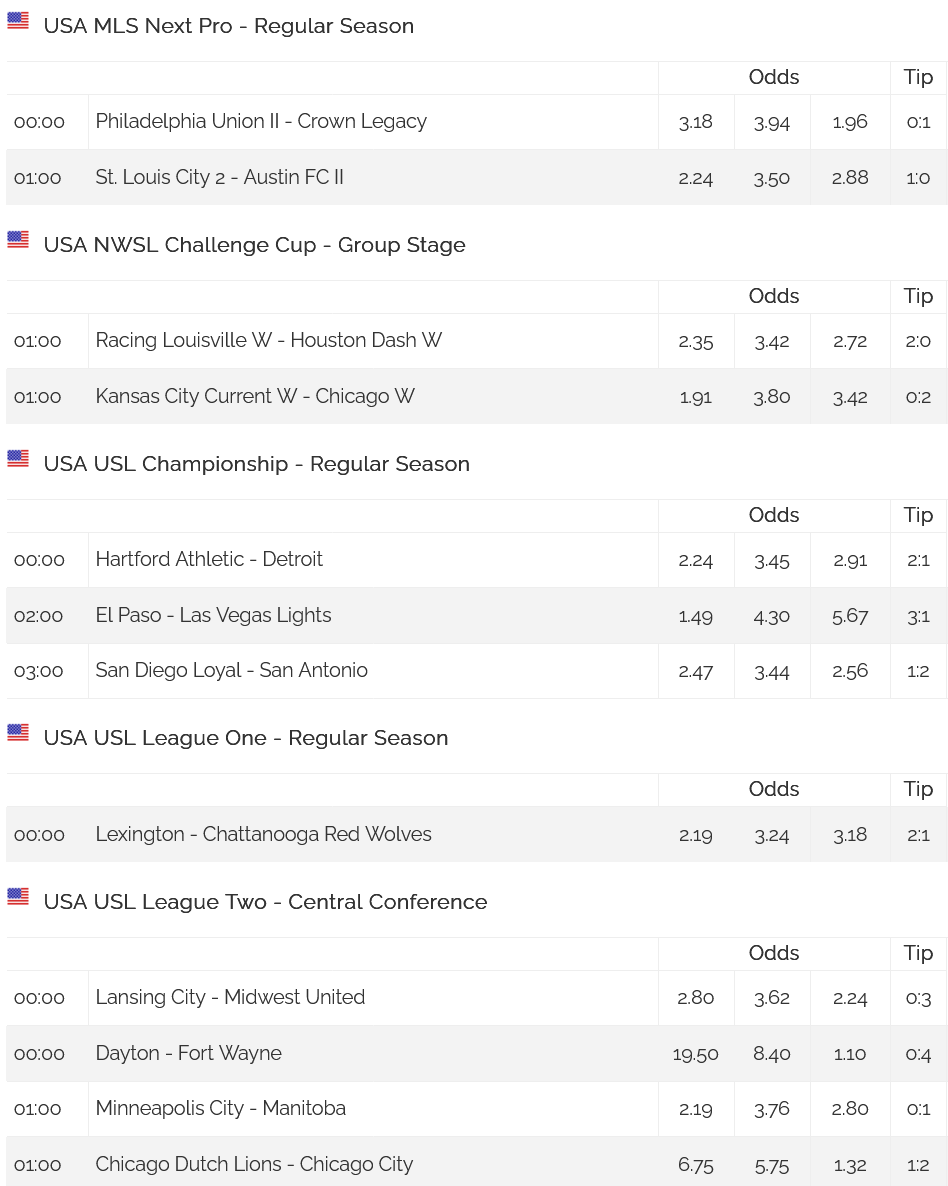The width and height of the screenshot is (948, 1186).
Task: Open USA NWSL Challenge Cup Group Stage heading
Action: [254, 245]
